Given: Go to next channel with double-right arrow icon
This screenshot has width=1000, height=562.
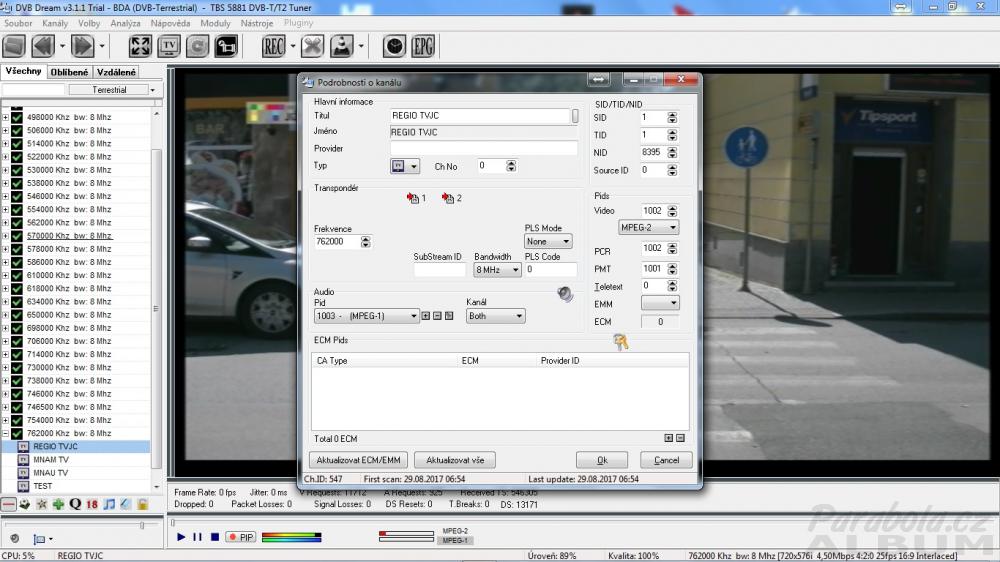Looking at the screenshot, I should coord(83,47).
